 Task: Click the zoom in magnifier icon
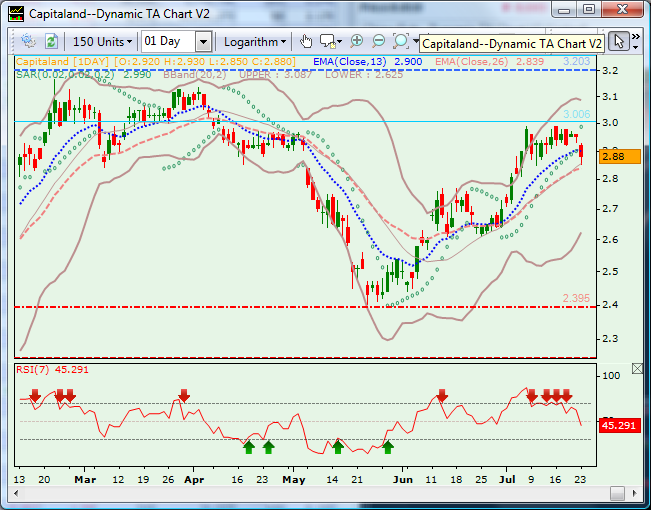(357, 41)
